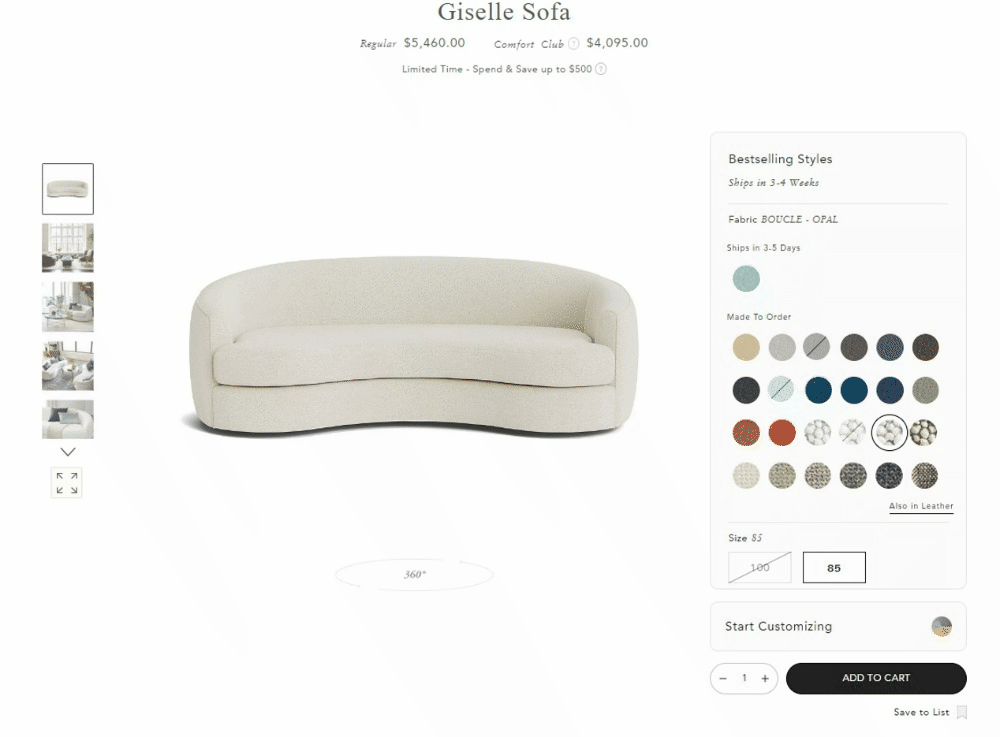View the second living room thumbnail
Viewport: 1000px width, 737px height.
(68, 307)
